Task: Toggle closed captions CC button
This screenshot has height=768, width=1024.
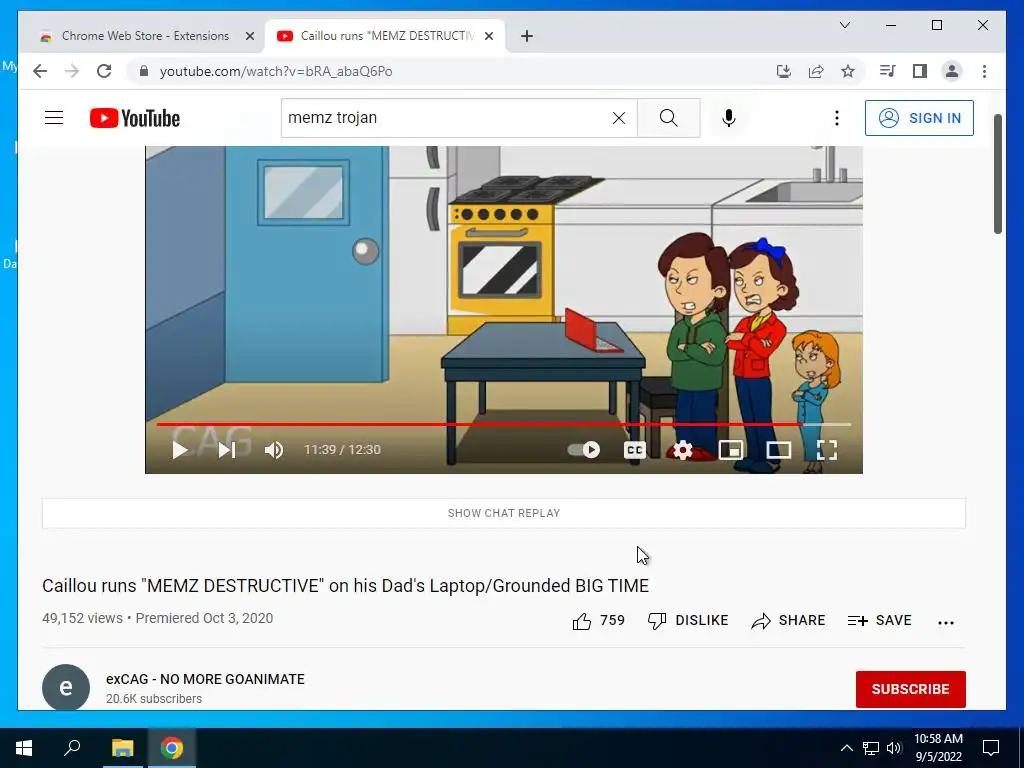Action: click(635, 449)
